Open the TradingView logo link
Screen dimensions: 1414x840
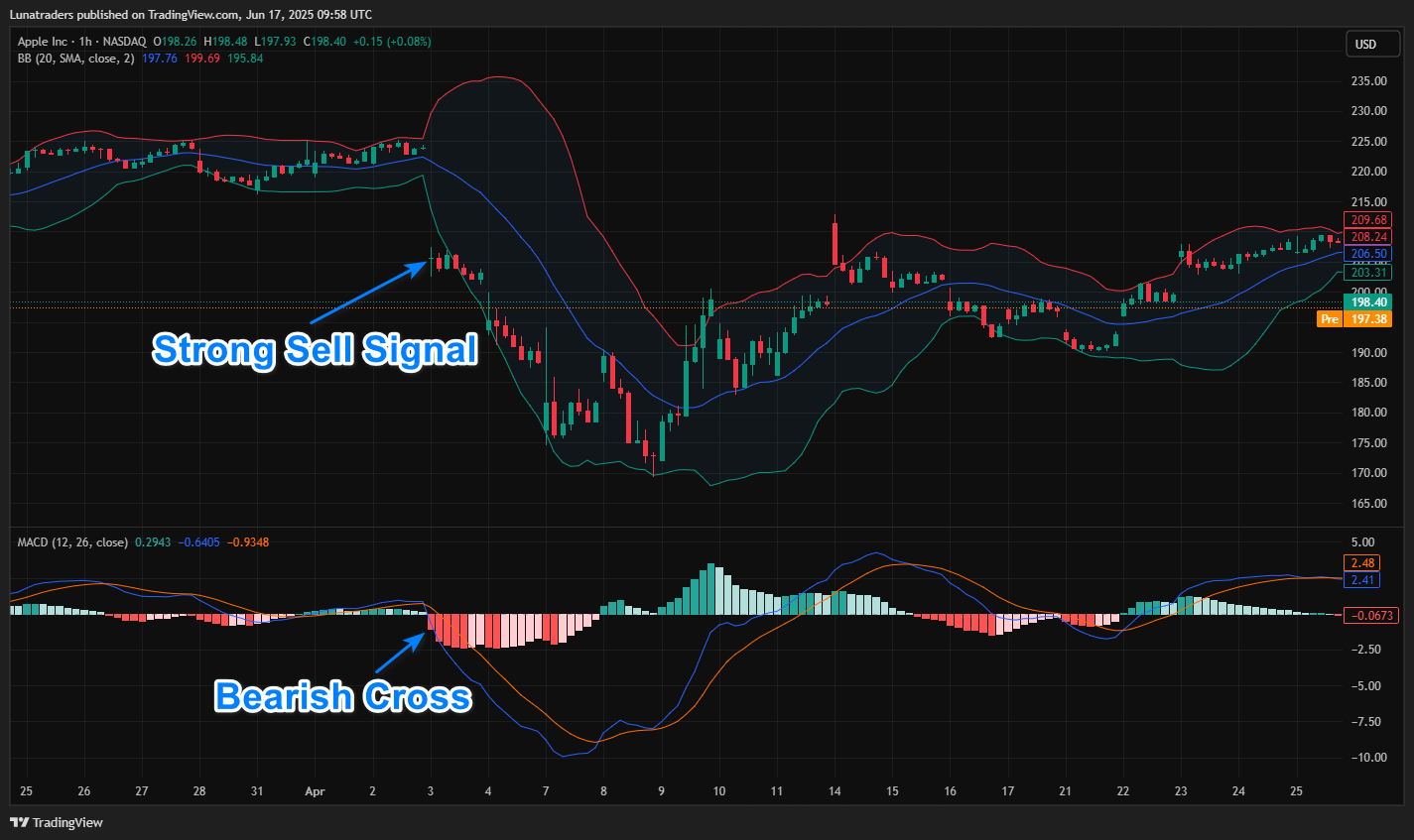pyautogui.click(x=57, y=822)
